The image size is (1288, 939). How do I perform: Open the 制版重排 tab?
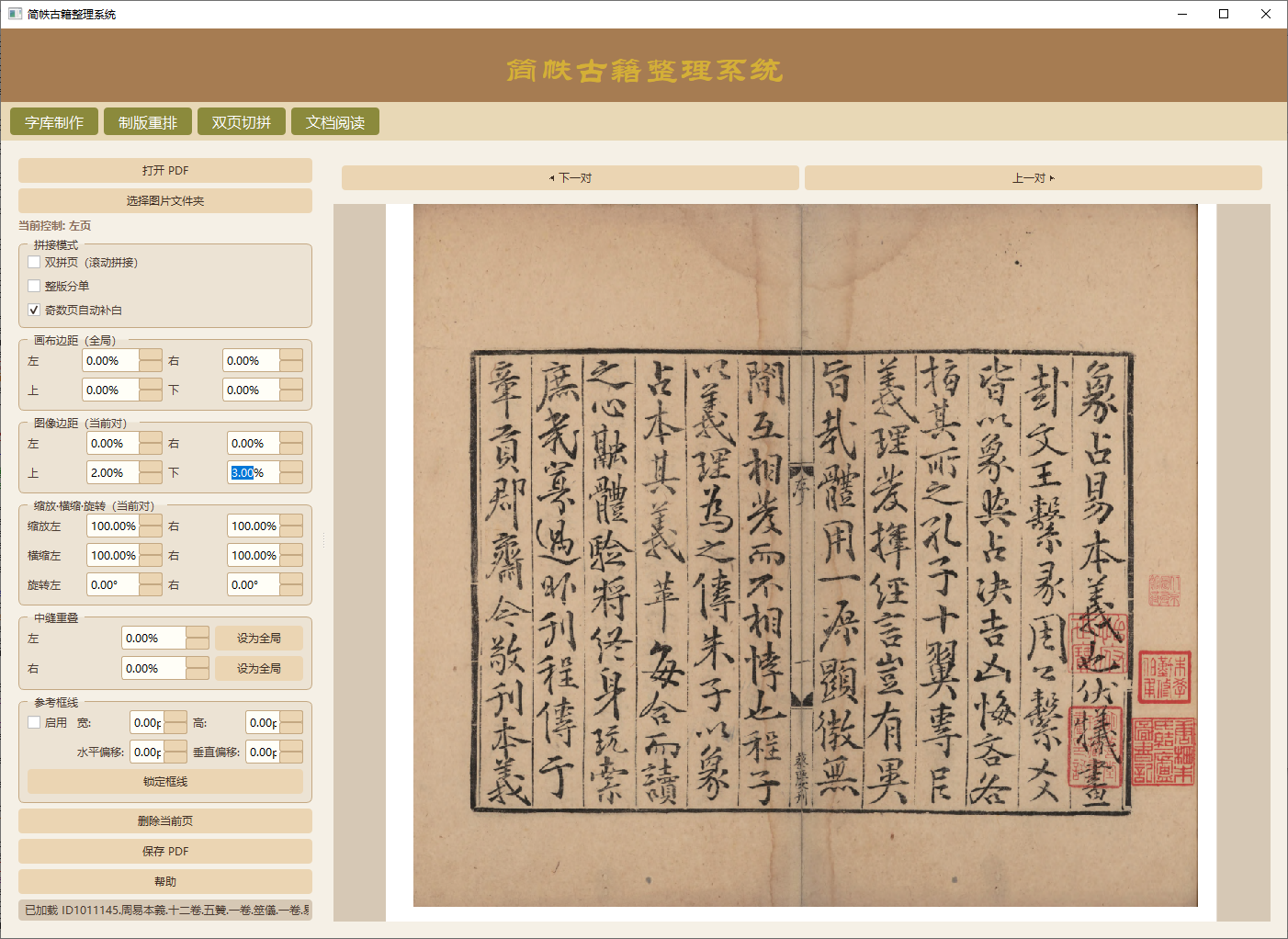148,122
